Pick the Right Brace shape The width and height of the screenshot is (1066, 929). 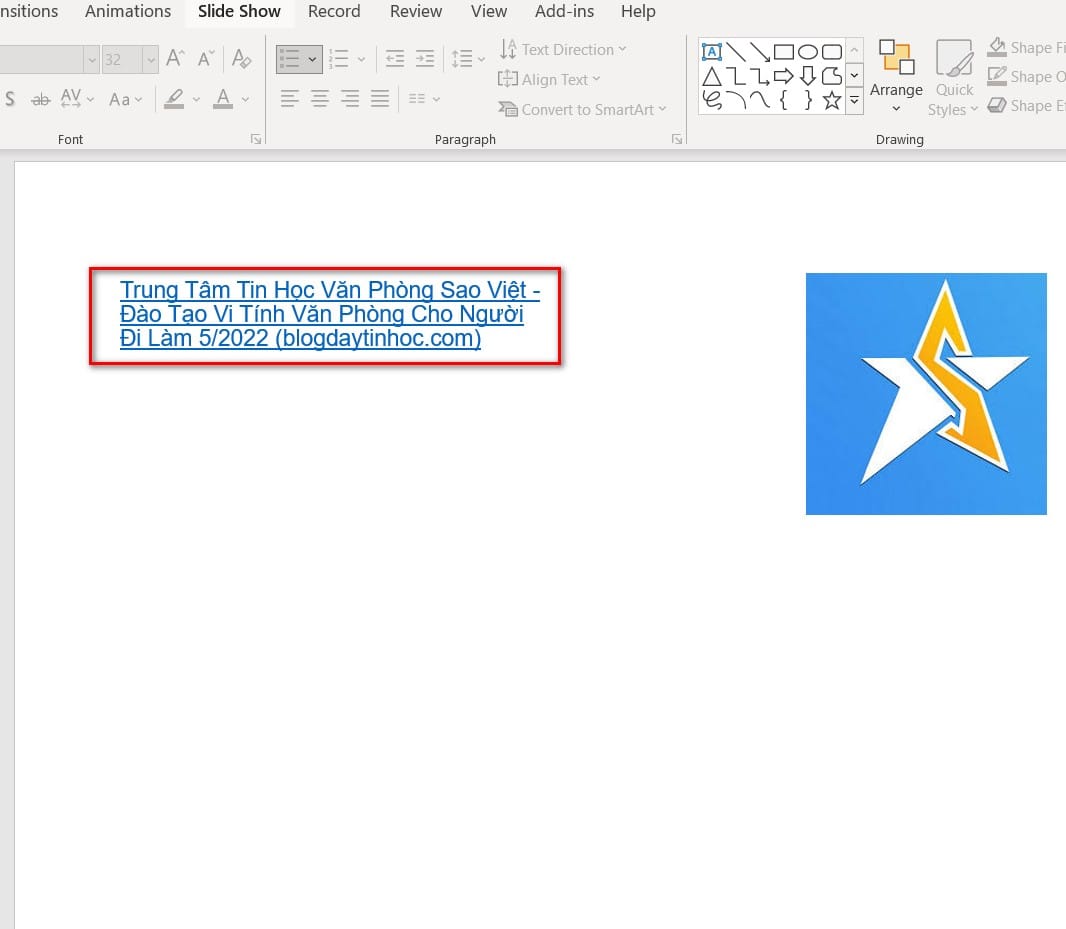tap(808, 101)
